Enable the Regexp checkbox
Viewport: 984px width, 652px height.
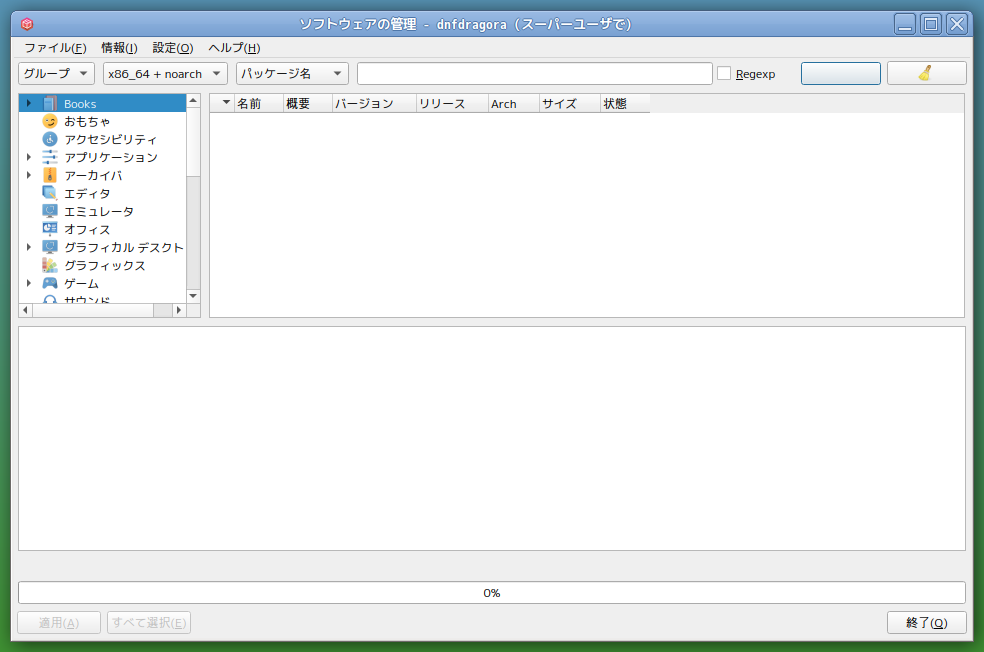(x=723, y=72)
